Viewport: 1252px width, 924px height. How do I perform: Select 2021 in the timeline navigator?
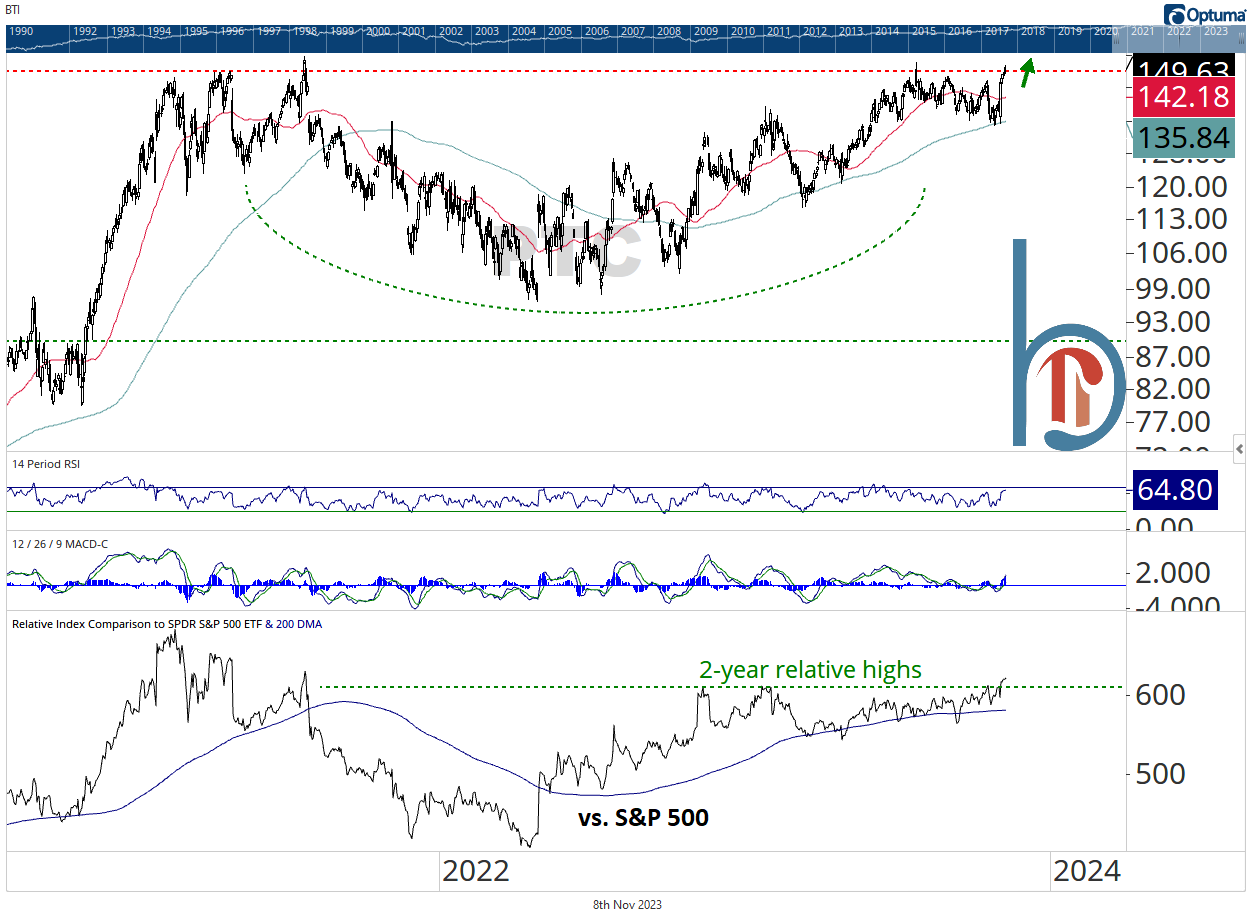point(1142,32)
